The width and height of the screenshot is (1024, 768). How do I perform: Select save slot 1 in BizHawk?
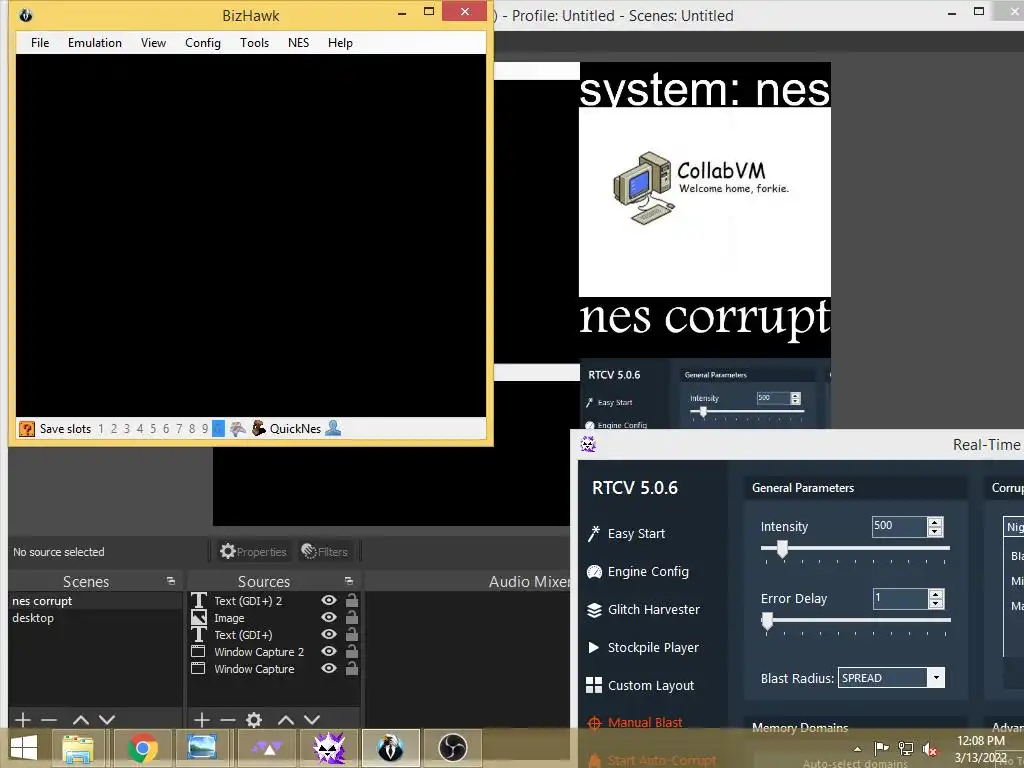(x=101, y=429)
